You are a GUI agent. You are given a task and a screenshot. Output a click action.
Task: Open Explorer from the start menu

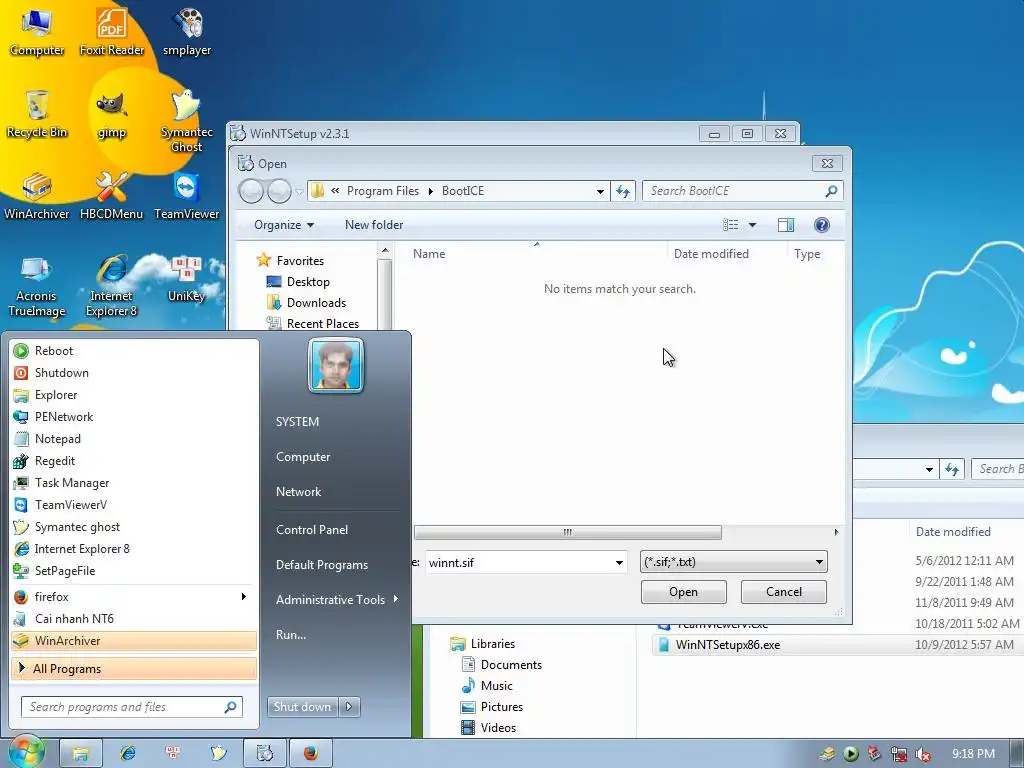coord(134,395)
